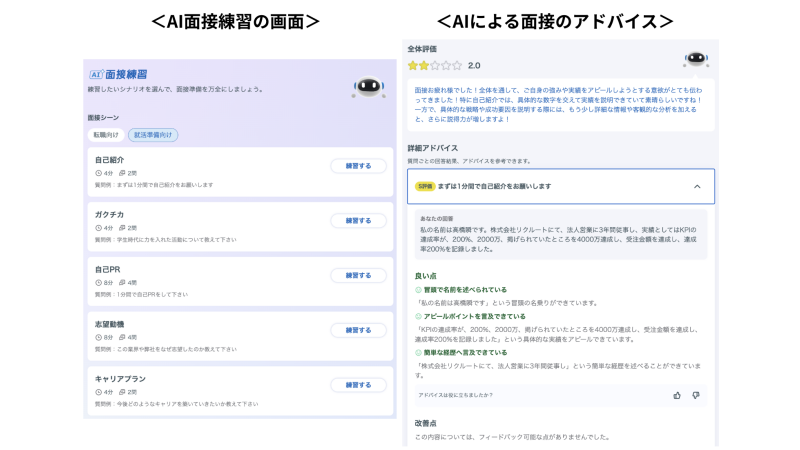Image resolution: width=800 pixels, height=450 pixels.
Task: Click the clock icon in 自己PR card
Action: (98, 283)
